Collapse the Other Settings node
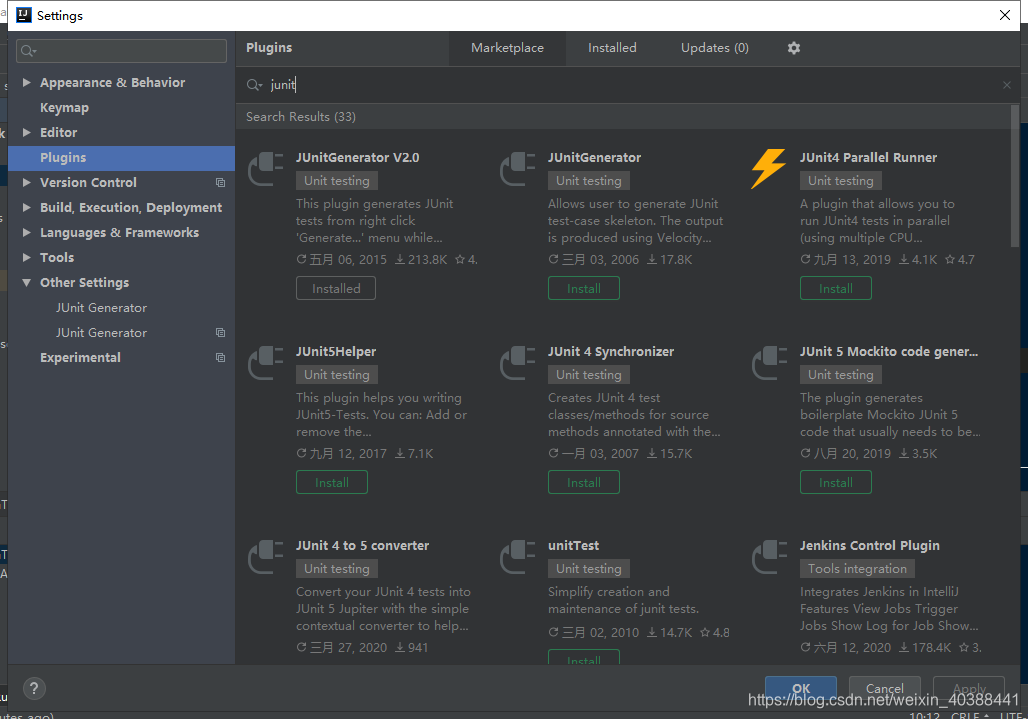 point(27,282)
